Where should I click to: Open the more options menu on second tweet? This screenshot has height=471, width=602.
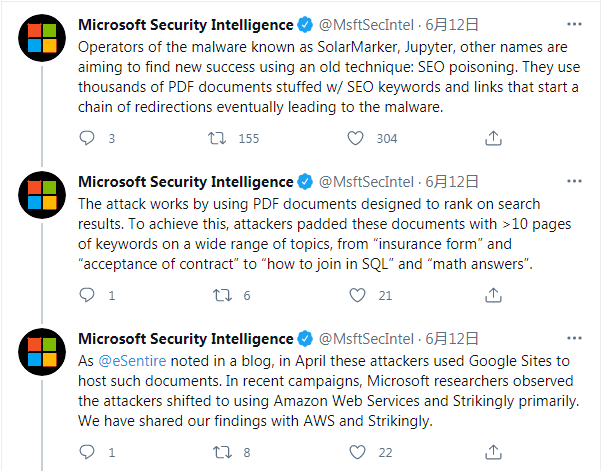point(574,181)
